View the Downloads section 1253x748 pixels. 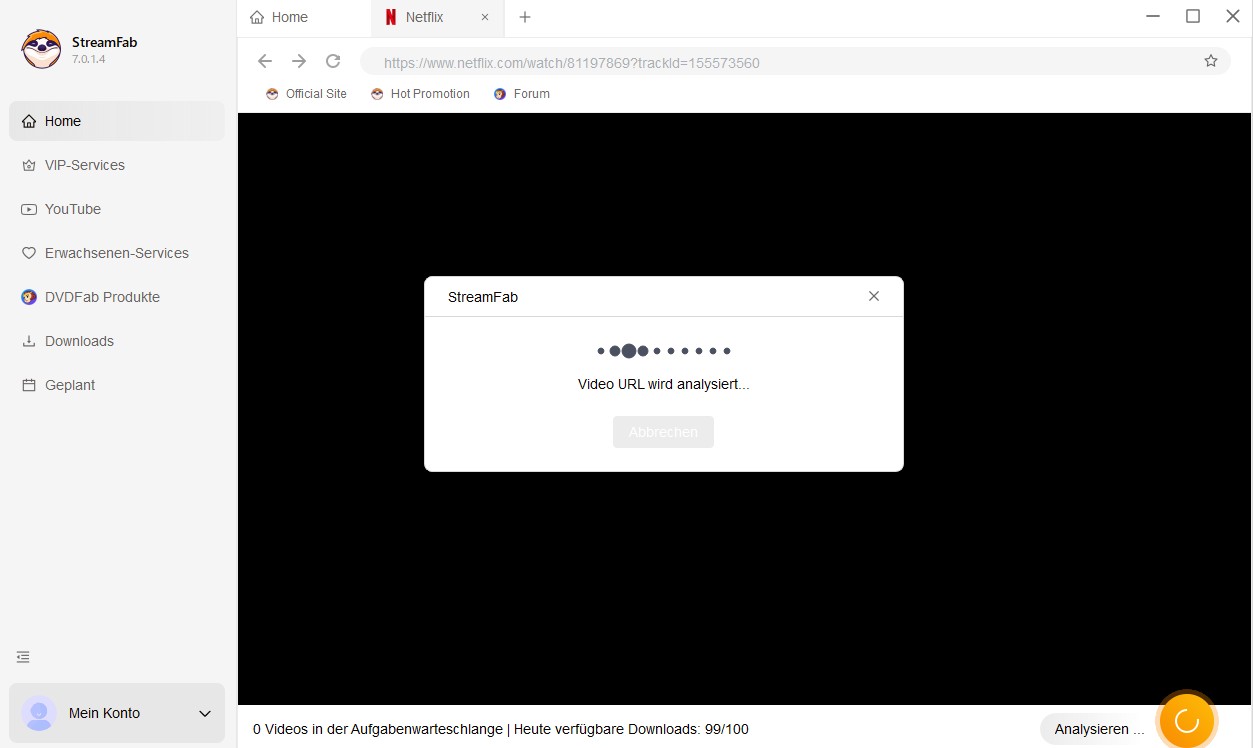78,341
